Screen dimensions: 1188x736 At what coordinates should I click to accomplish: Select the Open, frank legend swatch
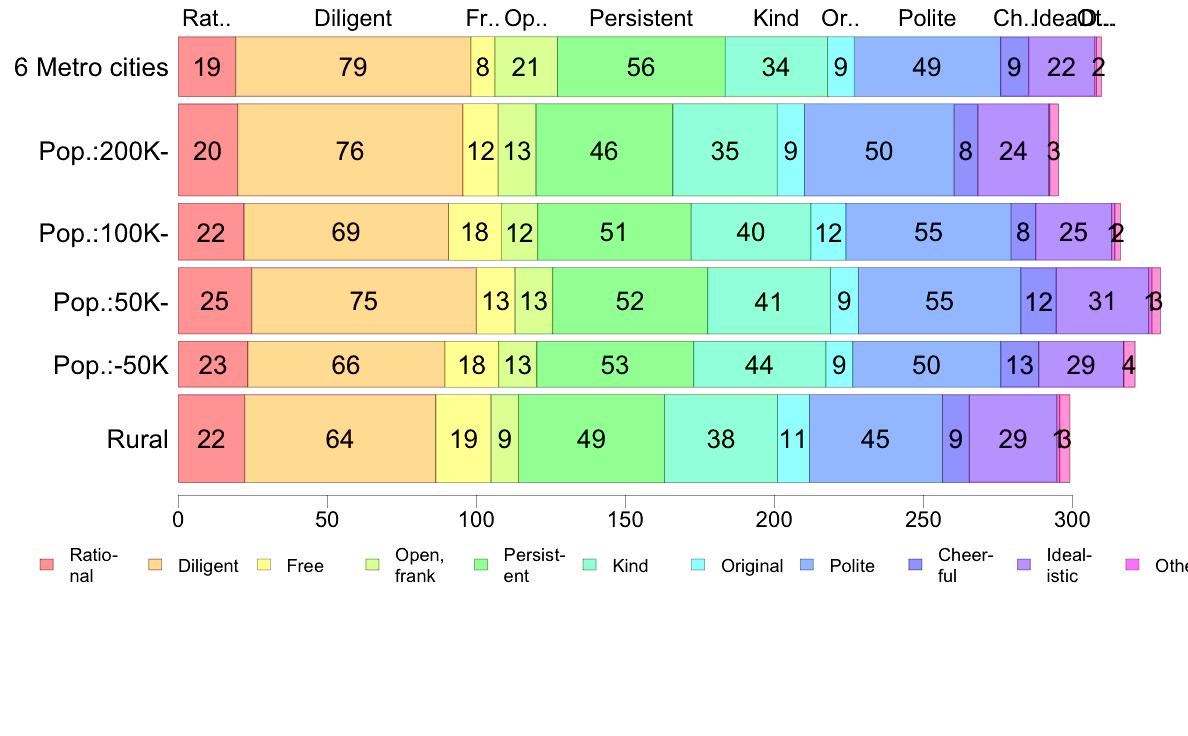pos(373,565)
